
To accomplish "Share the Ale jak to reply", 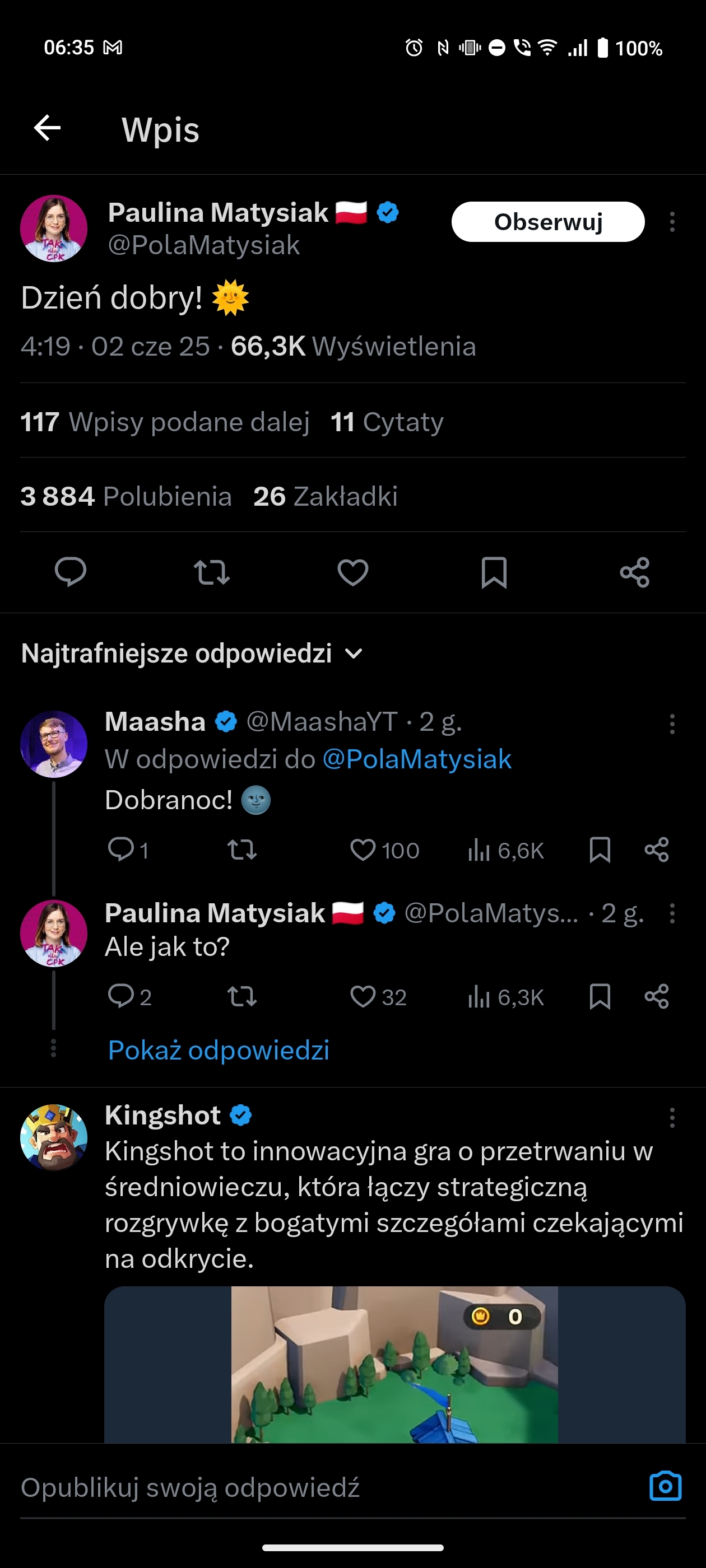I will (x=657, y=997).
